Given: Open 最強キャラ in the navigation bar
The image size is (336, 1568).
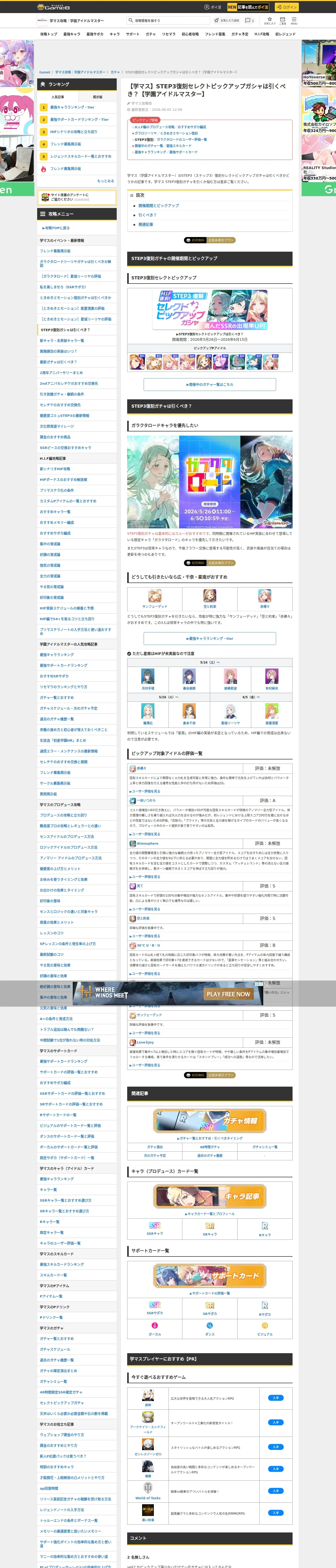Looking at the screenshot, I should [71, 34].
